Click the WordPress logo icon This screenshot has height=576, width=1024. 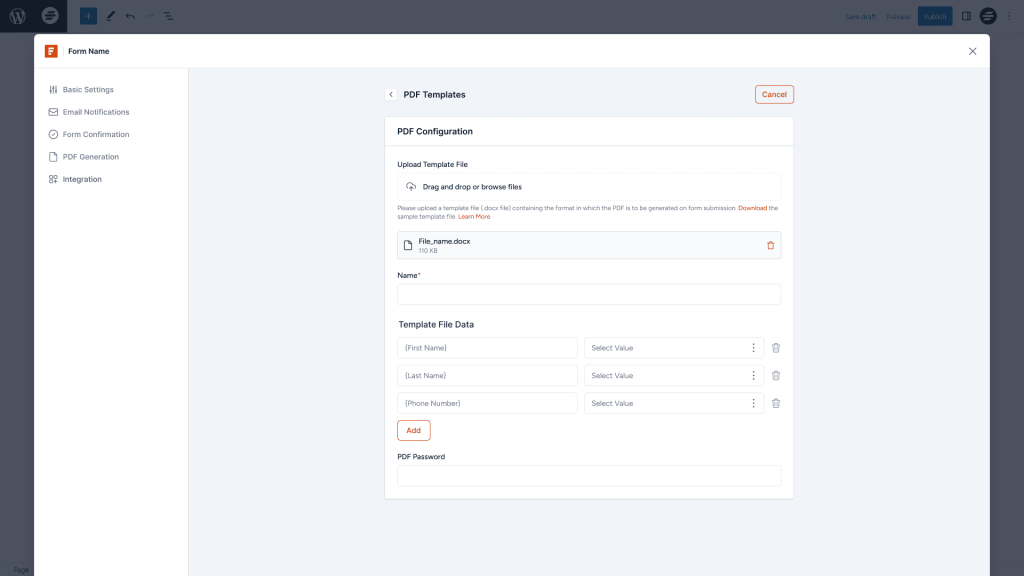click(x=15, y=15)
